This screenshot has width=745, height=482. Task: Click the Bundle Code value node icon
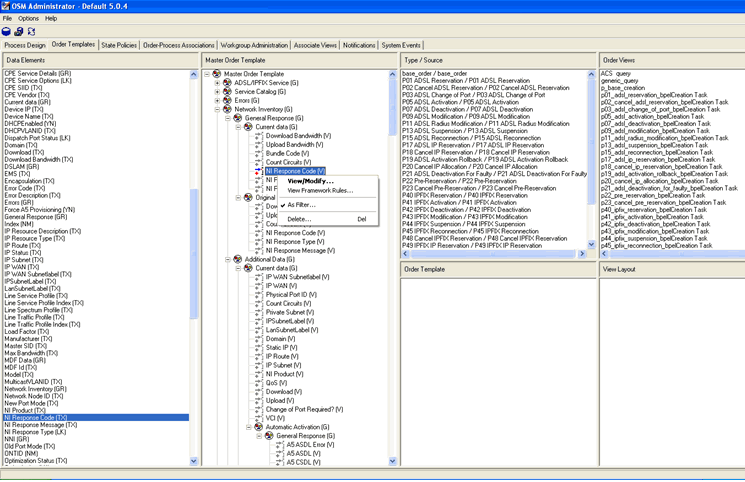pyautogui.click(x=258, y=154)
